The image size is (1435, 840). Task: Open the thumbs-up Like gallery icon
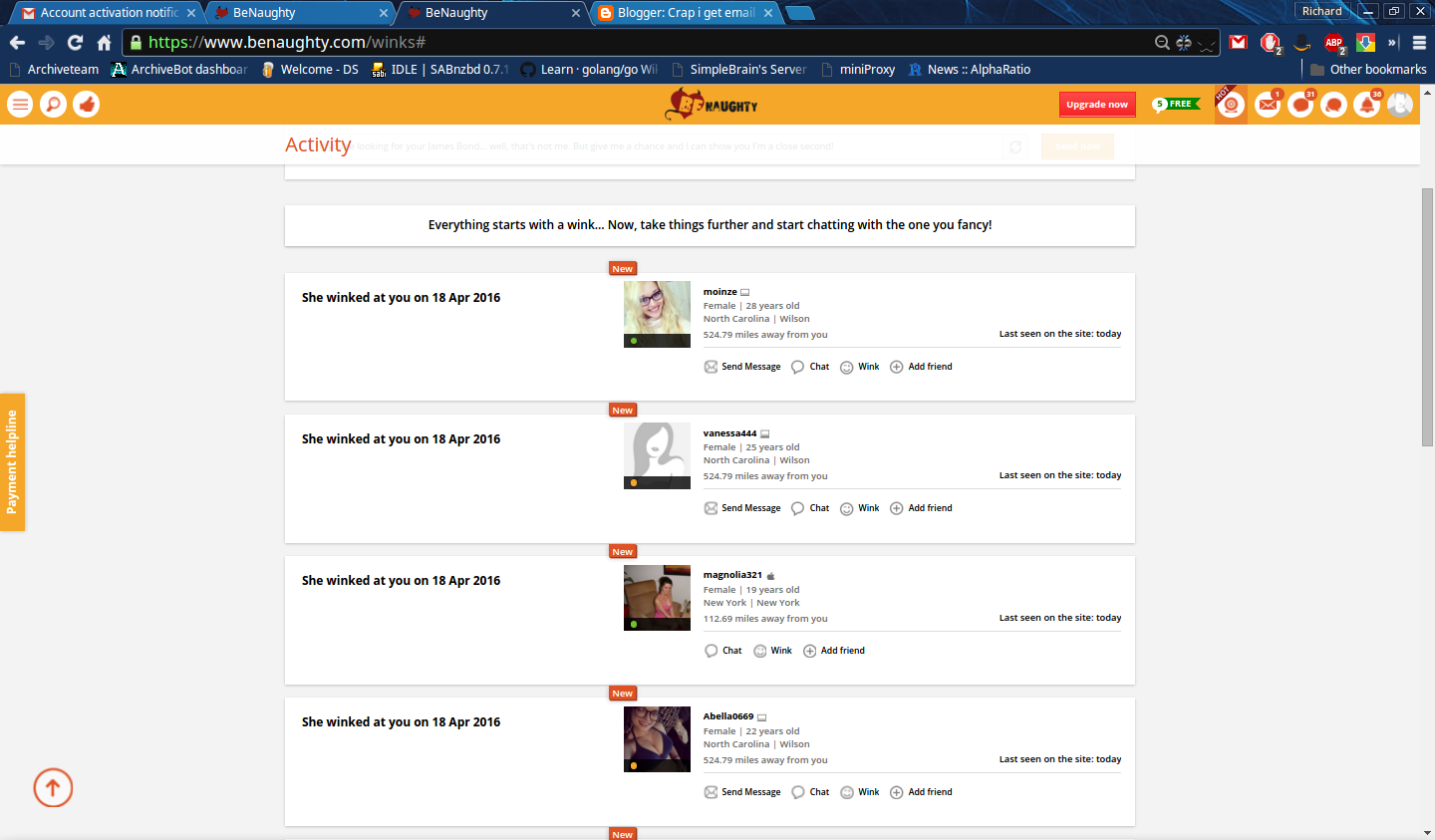point(87,104)
